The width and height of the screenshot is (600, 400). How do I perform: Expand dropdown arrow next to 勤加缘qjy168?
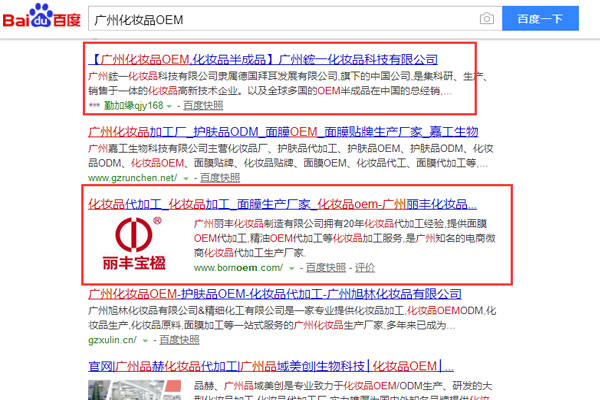[x=169, y=106]
